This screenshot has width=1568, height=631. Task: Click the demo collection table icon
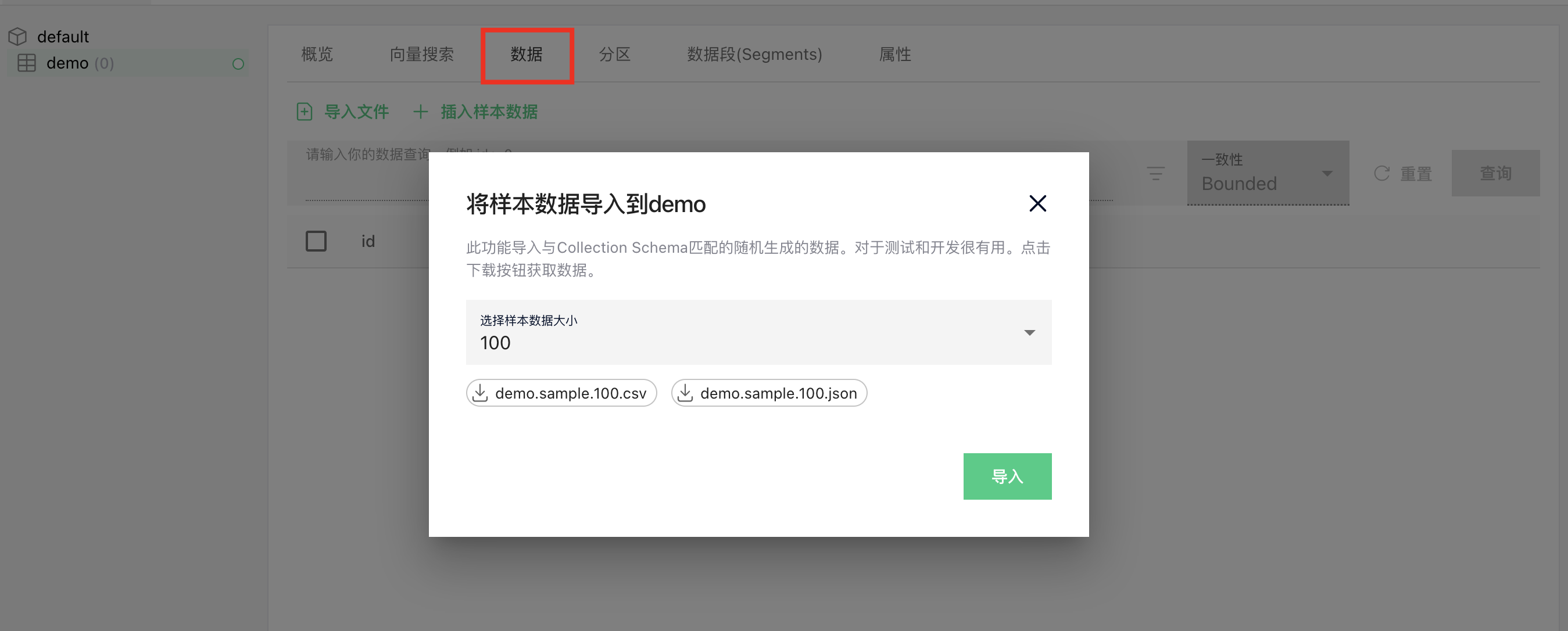27,63
